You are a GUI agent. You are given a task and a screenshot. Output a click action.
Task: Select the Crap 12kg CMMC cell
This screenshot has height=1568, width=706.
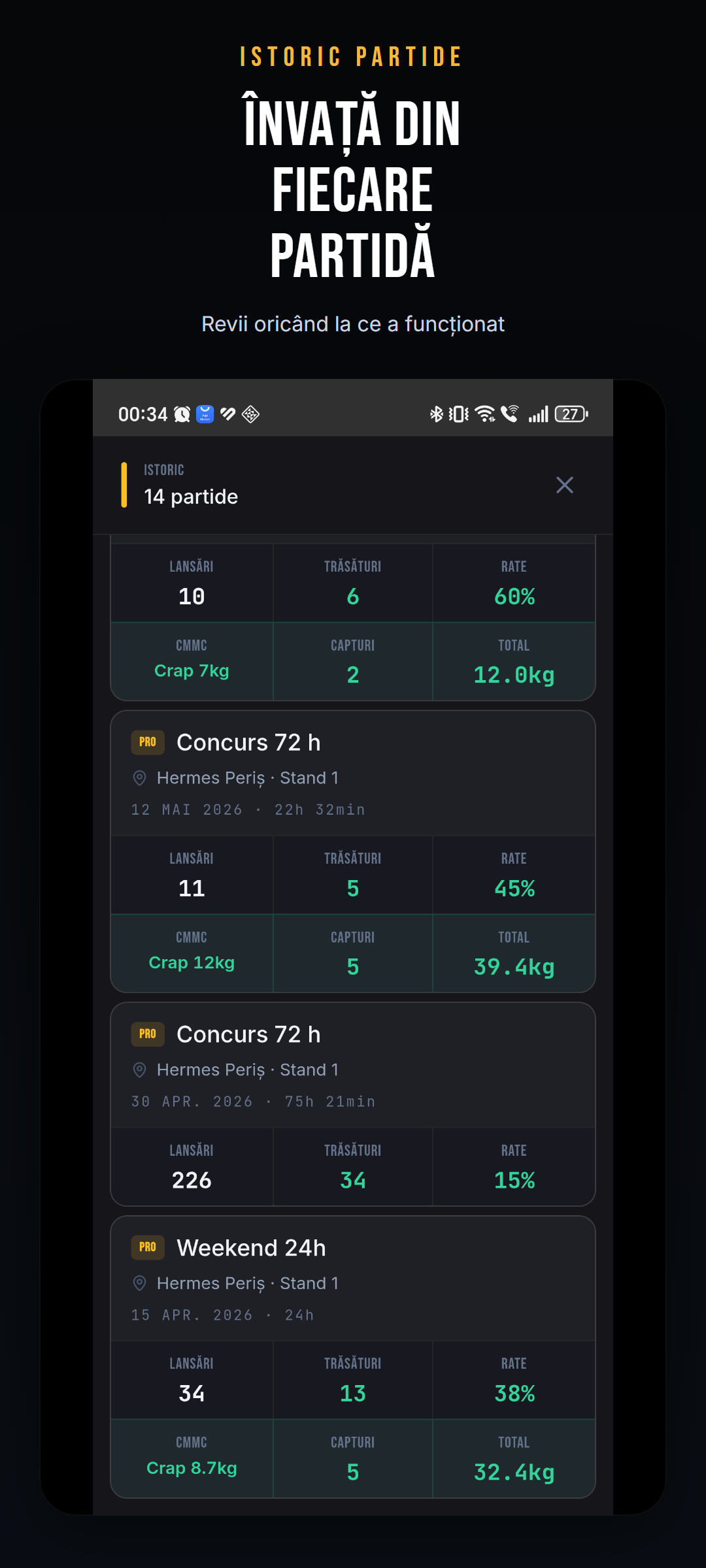tap(192, 953)
